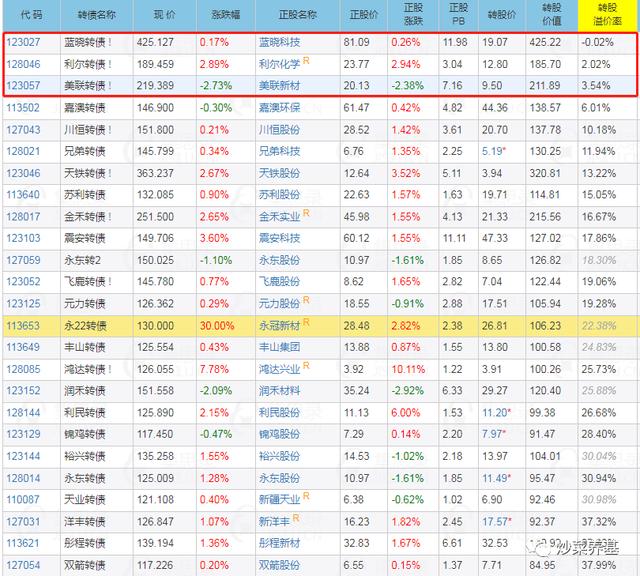
Task: Click conversion price 17.57 in 洋丰转债 row
Action: pos(495,522)
